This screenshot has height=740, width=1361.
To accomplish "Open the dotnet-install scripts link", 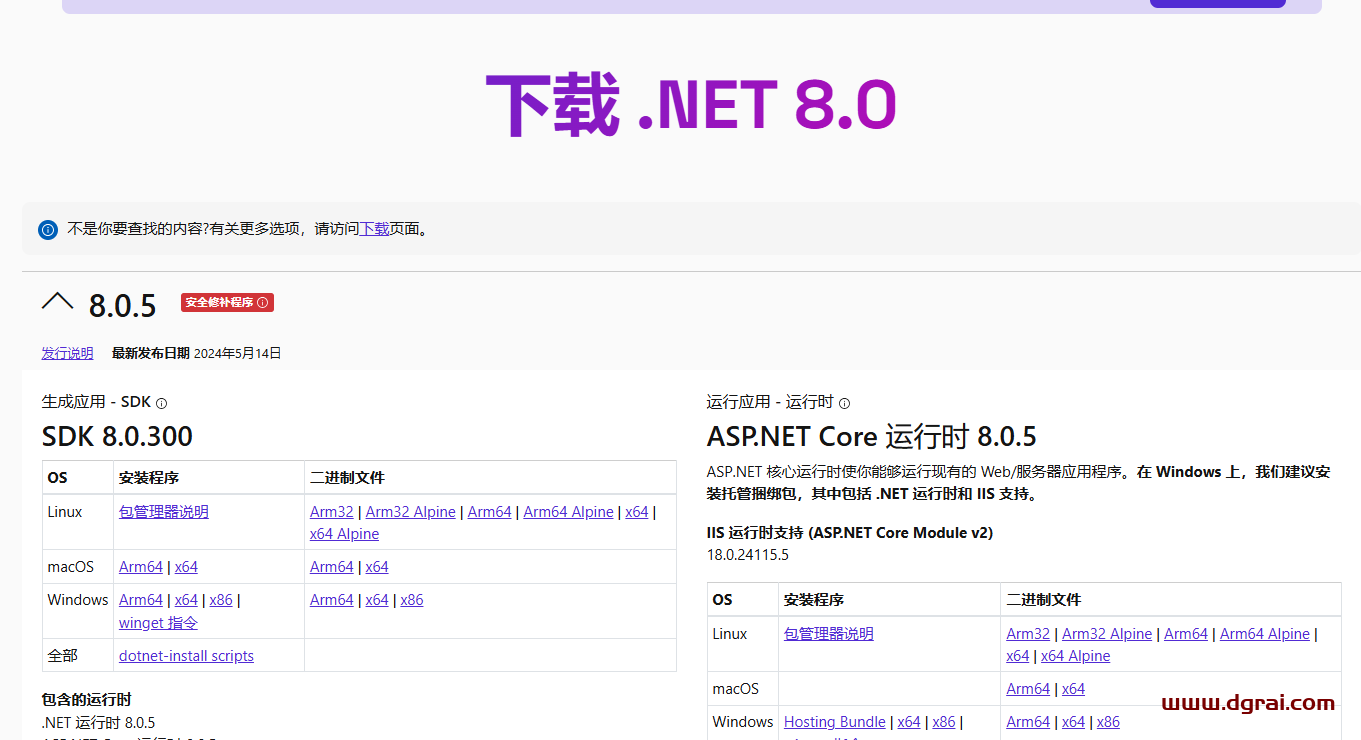I will click(x=186, y=656).
